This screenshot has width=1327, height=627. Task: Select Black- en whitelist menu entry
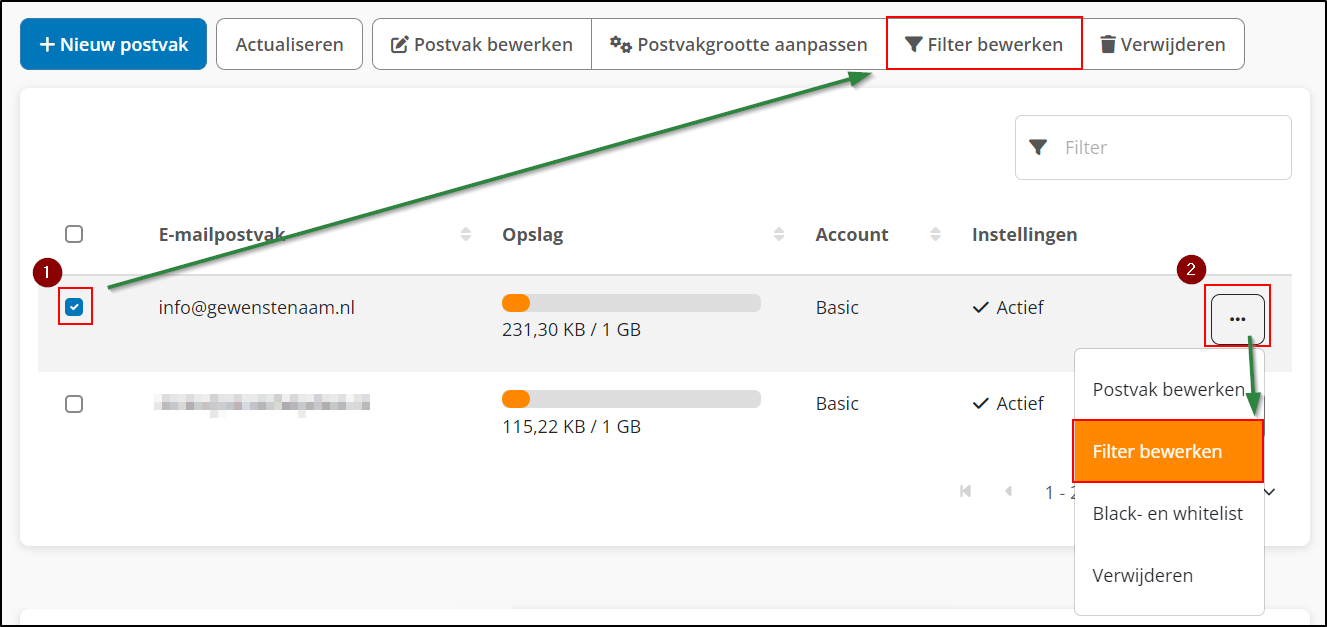tap(1167, 513)
